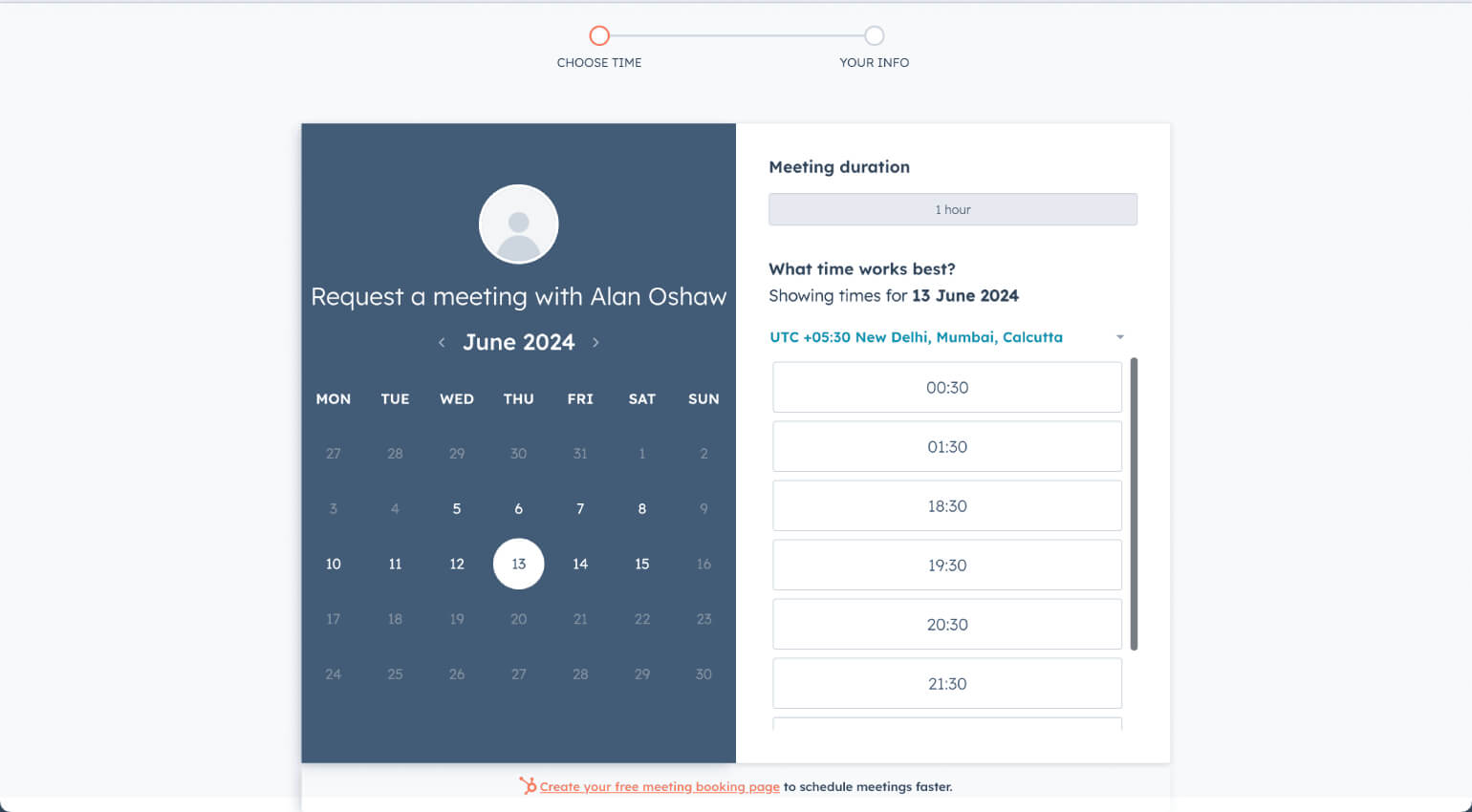Select the 13 on the calendar
The height and width of the screenshot is (812, 1472).
(518, 564)
